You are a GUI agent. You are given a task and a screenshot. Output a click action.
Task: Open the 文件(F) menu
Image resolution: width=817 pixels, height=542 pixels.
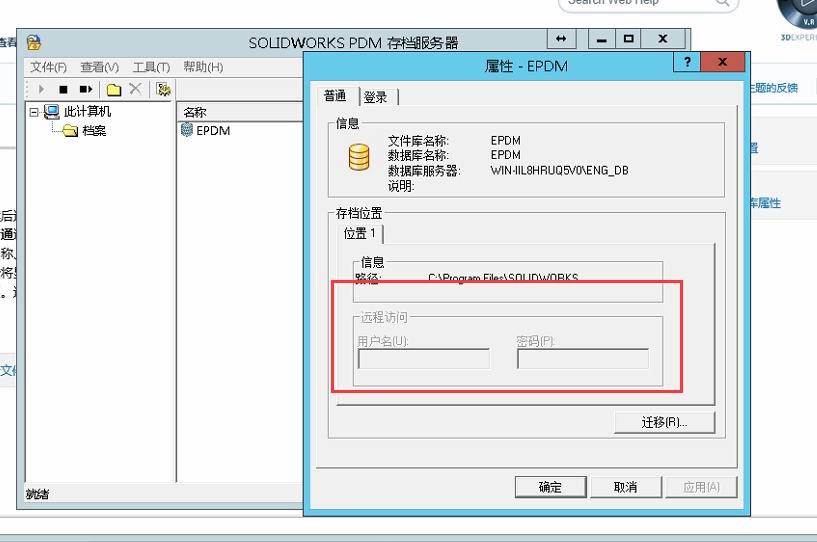click(x=48, y=67)
